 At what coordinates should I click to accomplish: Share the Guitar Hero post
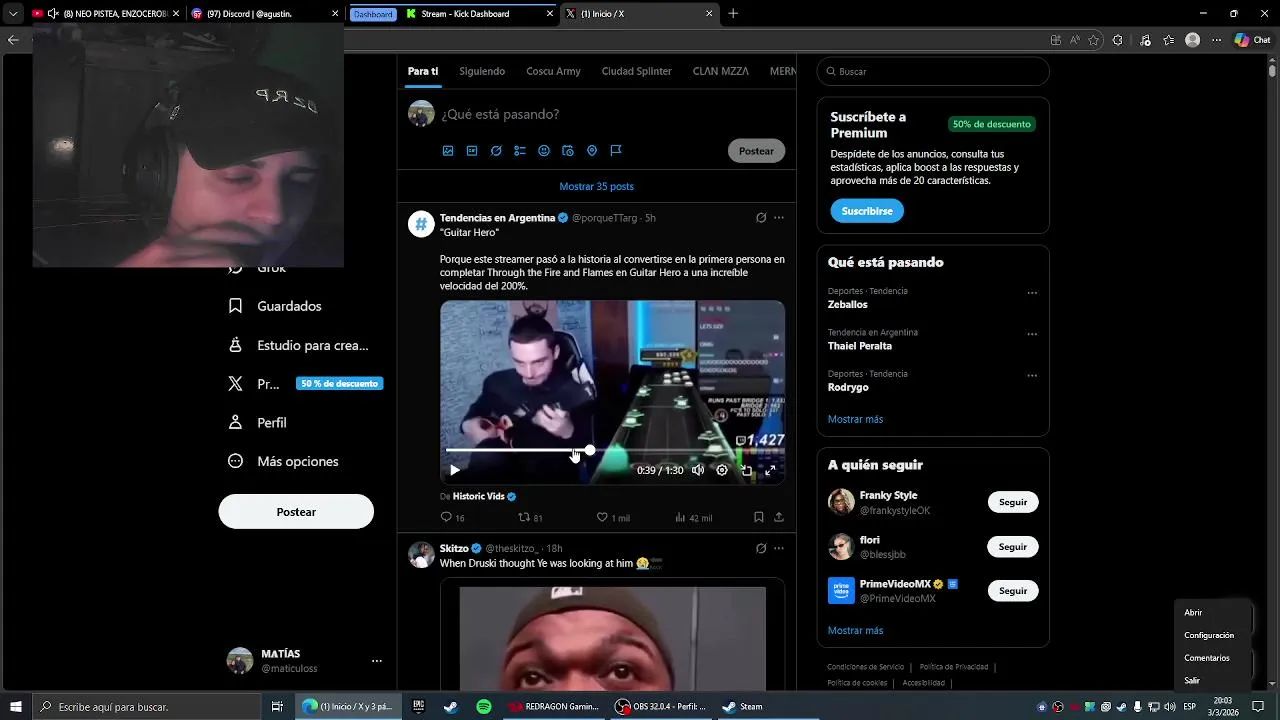pyautogui.click(x=779, y=517)
